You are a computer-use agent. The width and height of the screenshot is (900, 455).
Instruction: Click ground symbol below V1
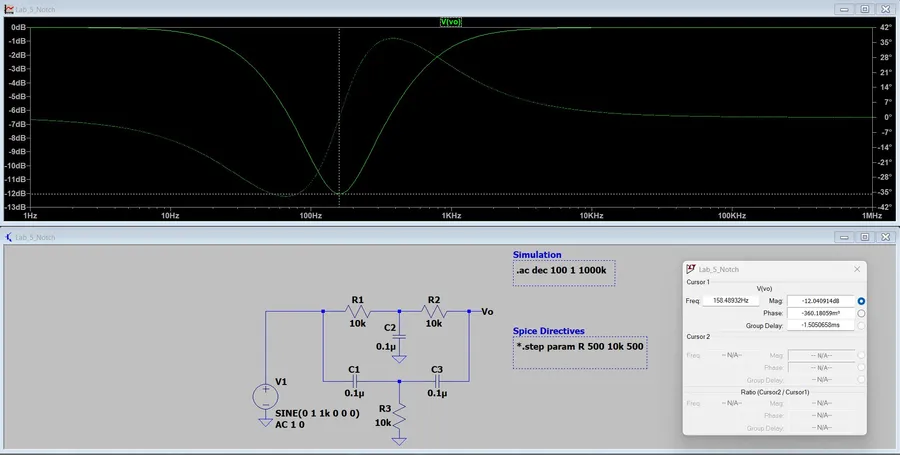tap(266, 422)
